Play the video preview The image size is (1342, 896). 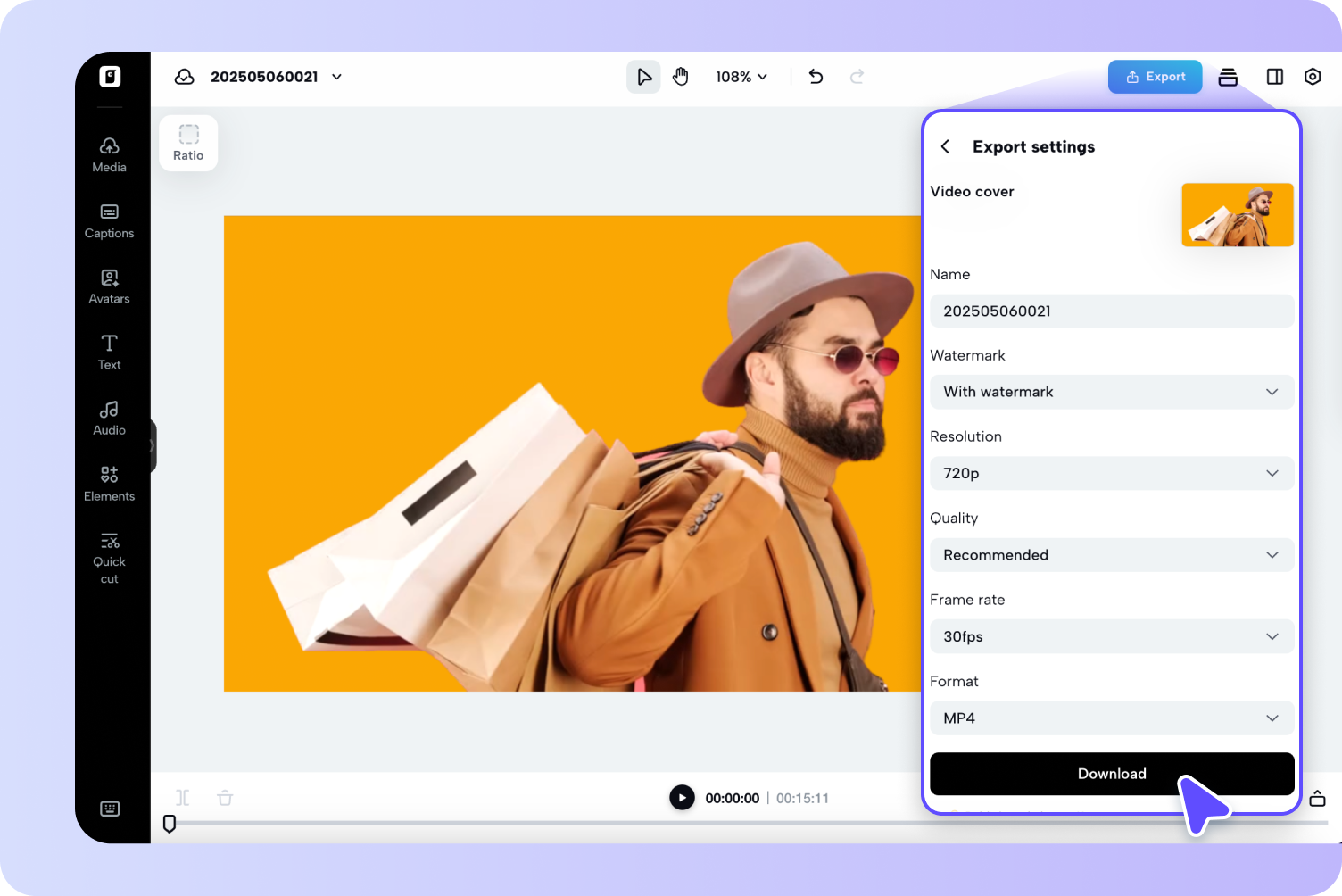click(x=682, y=798)
